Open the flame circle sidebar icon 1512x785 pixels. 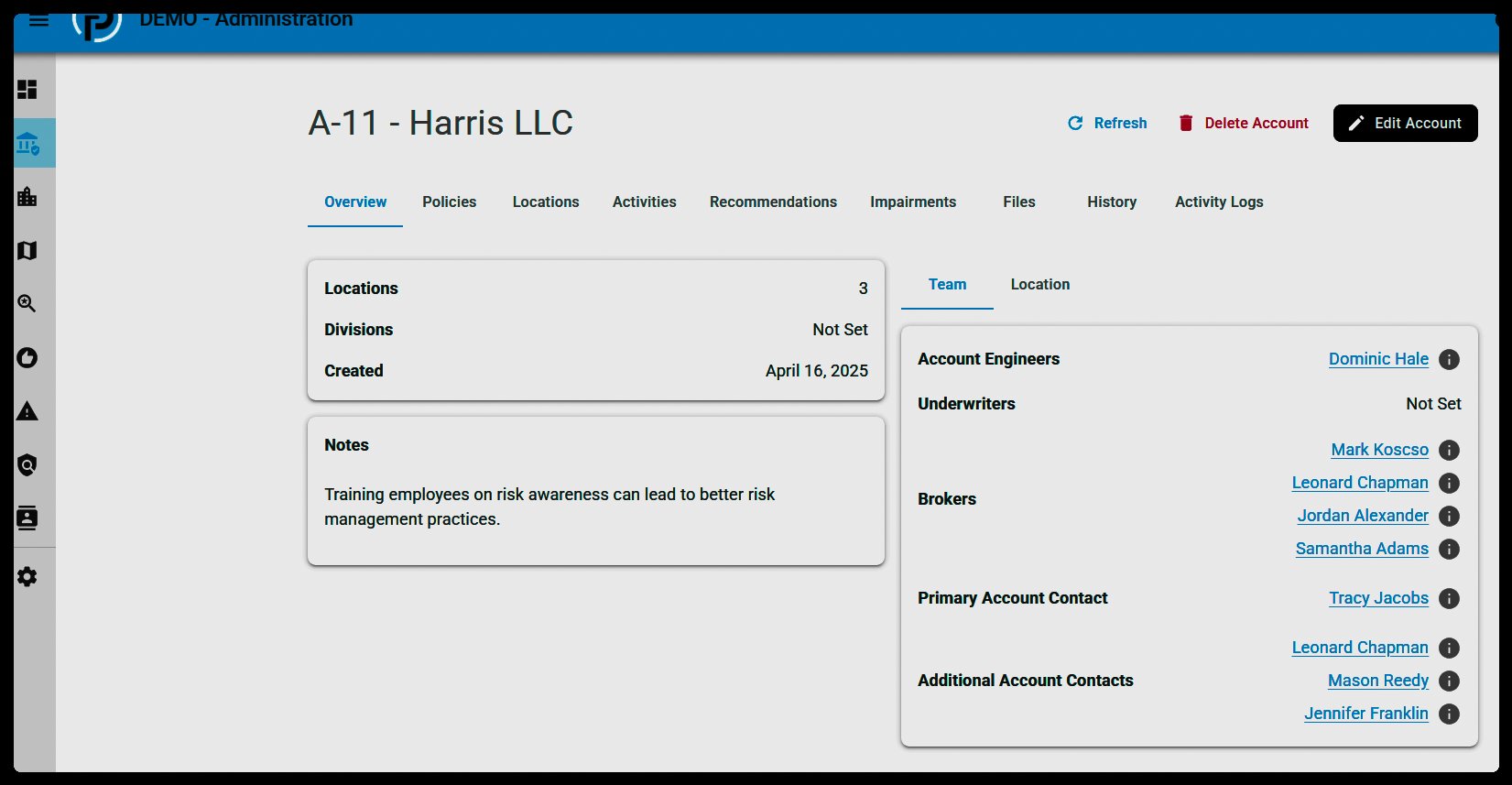(x=27, y=357)
